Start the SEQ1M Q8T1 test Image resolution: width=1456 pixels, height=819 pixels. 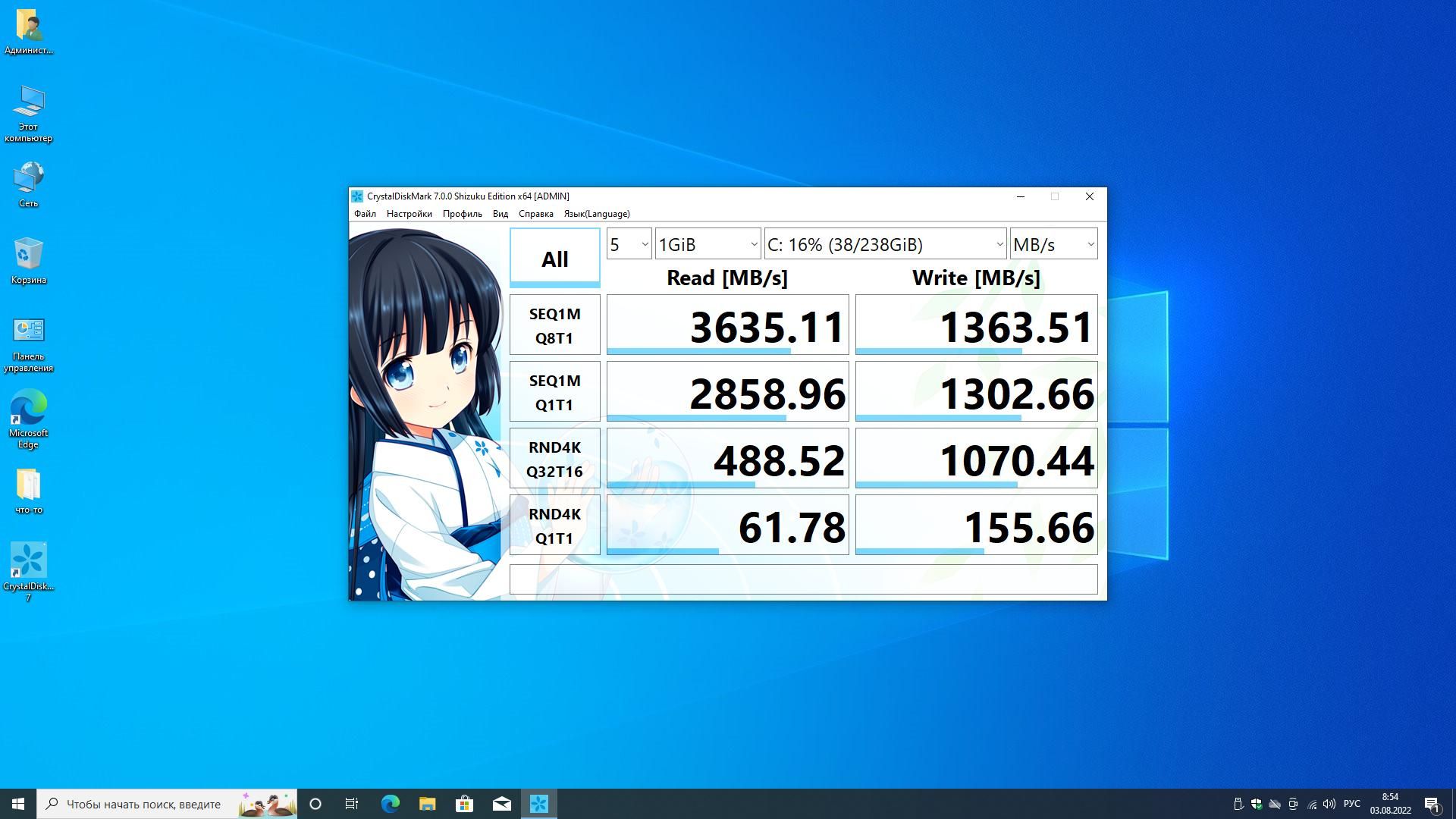click(554, 325)
